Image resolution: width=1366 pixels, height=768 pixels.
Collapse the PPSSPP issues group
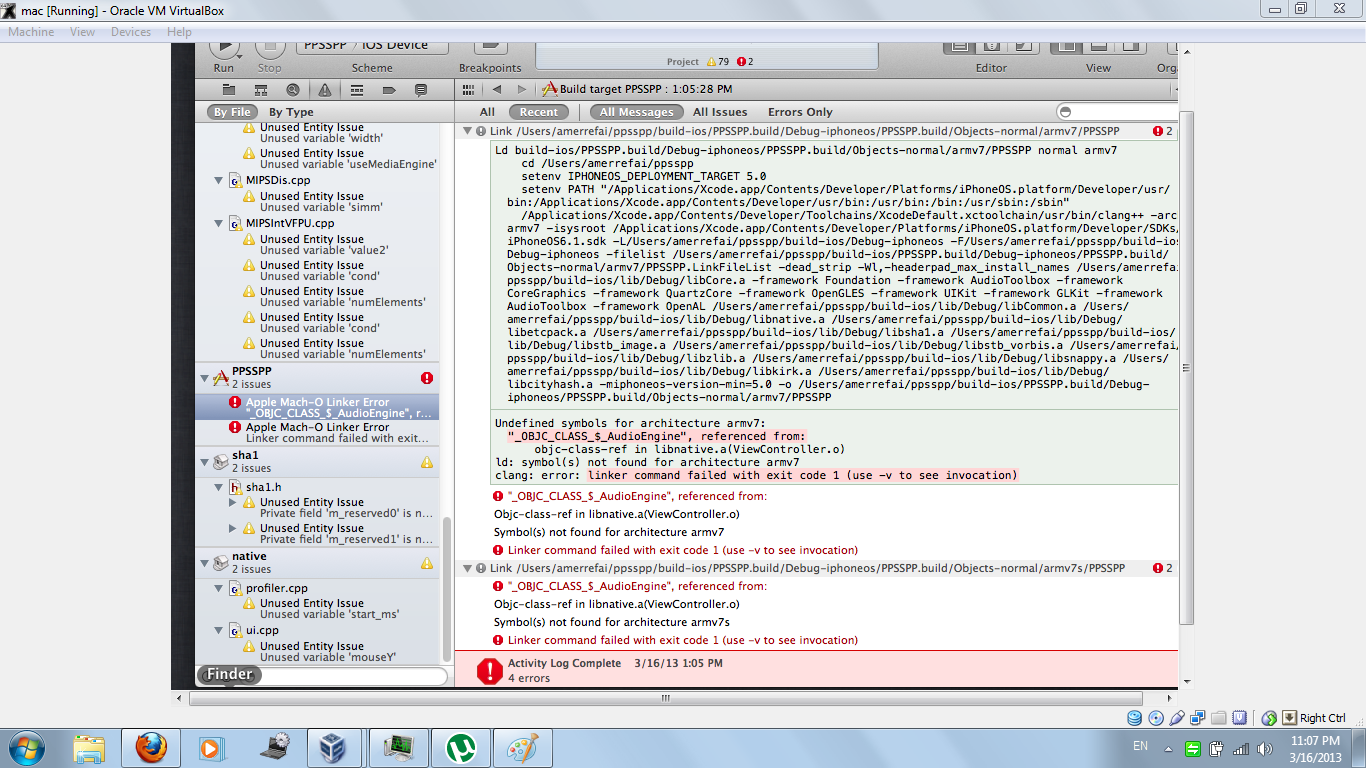pos(206,377)
